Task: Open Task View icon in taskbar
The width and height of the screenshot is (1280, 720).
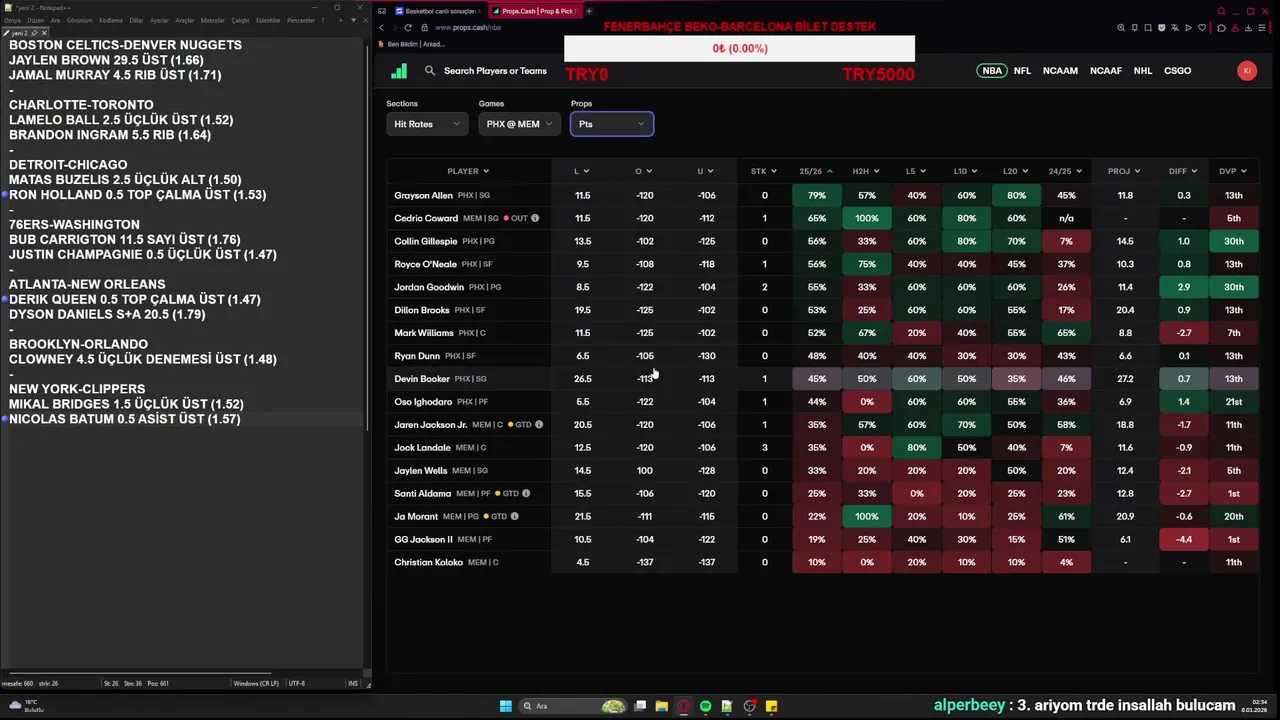Action: pyautogui.click(x=640, y=706)
